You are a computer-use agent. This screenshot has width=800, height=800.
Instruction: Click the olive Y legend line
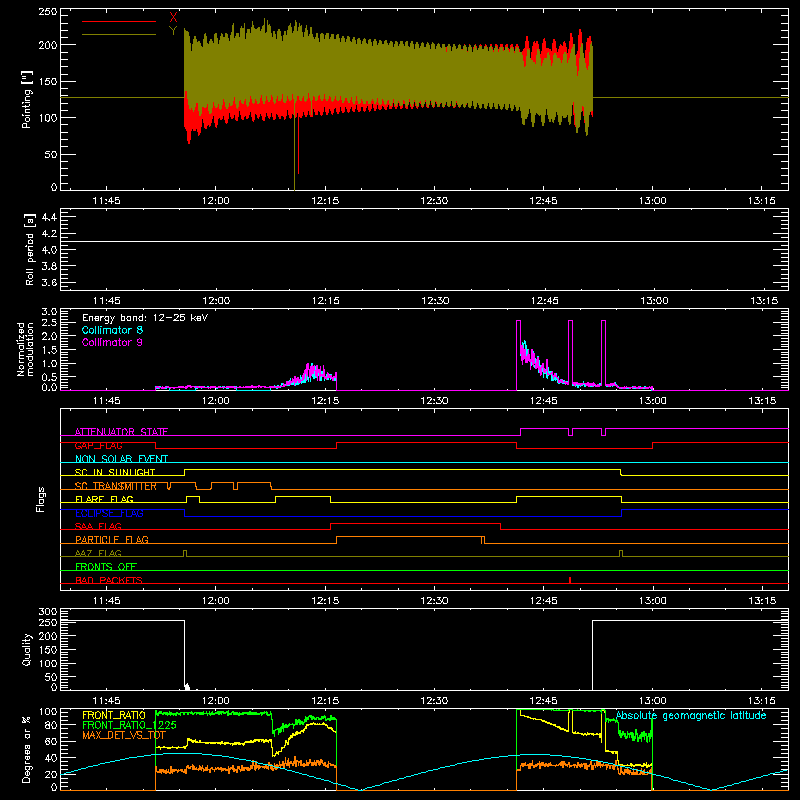(x=118, y=34)
